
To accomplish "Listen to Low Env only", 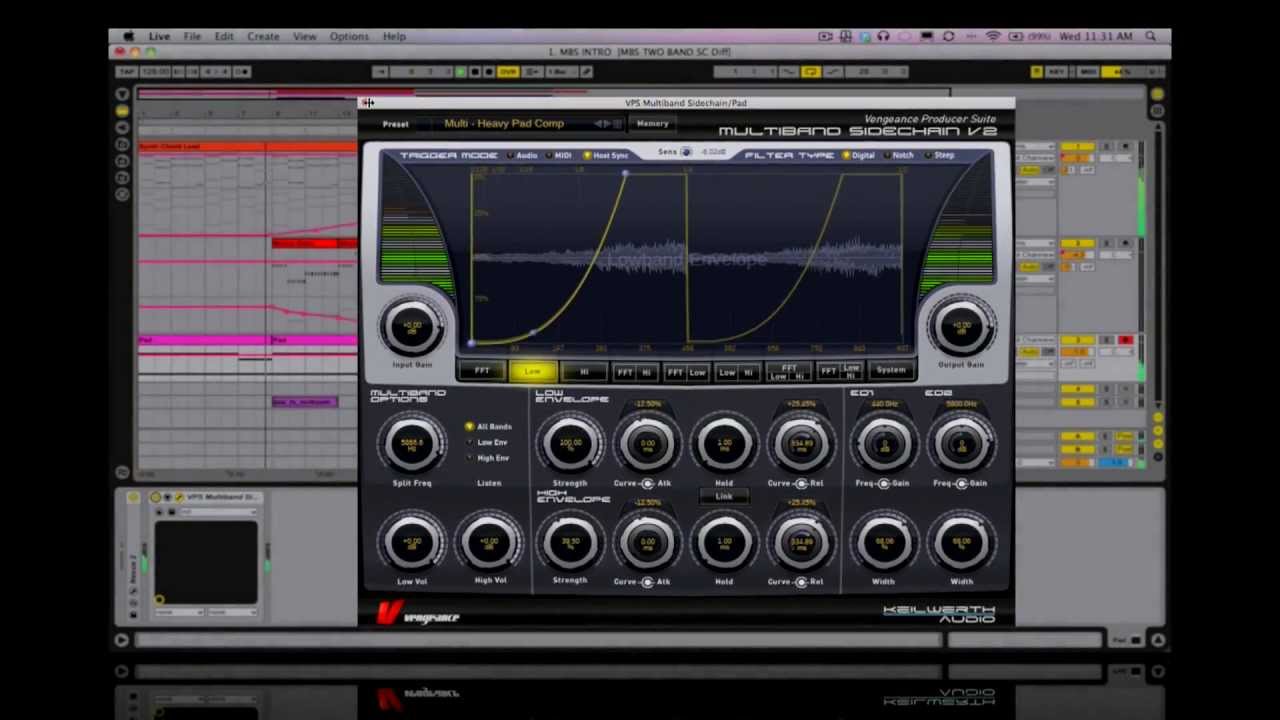I will tap(488, 442).
